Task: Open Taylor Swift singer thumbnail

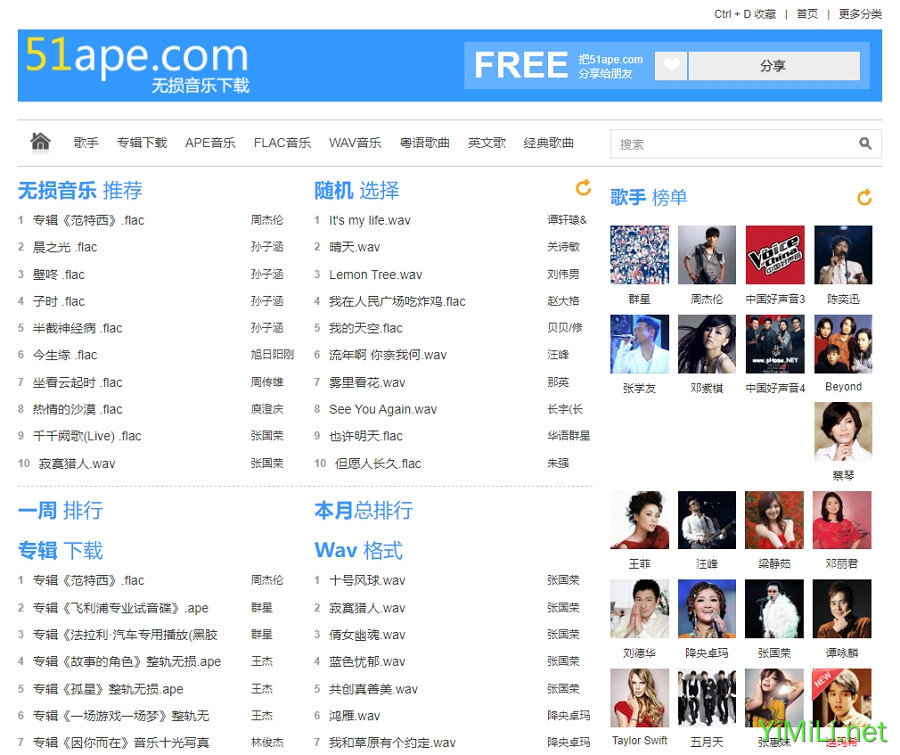Action: pos(639,698)
